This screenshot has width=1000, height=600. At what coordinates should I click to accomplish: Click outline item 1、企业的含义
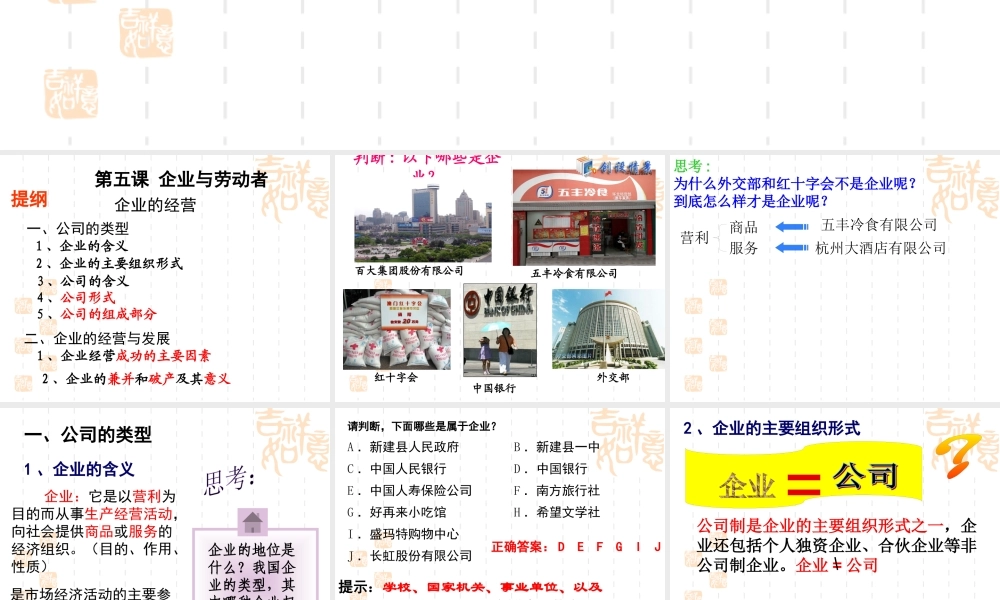pos(82,245)
